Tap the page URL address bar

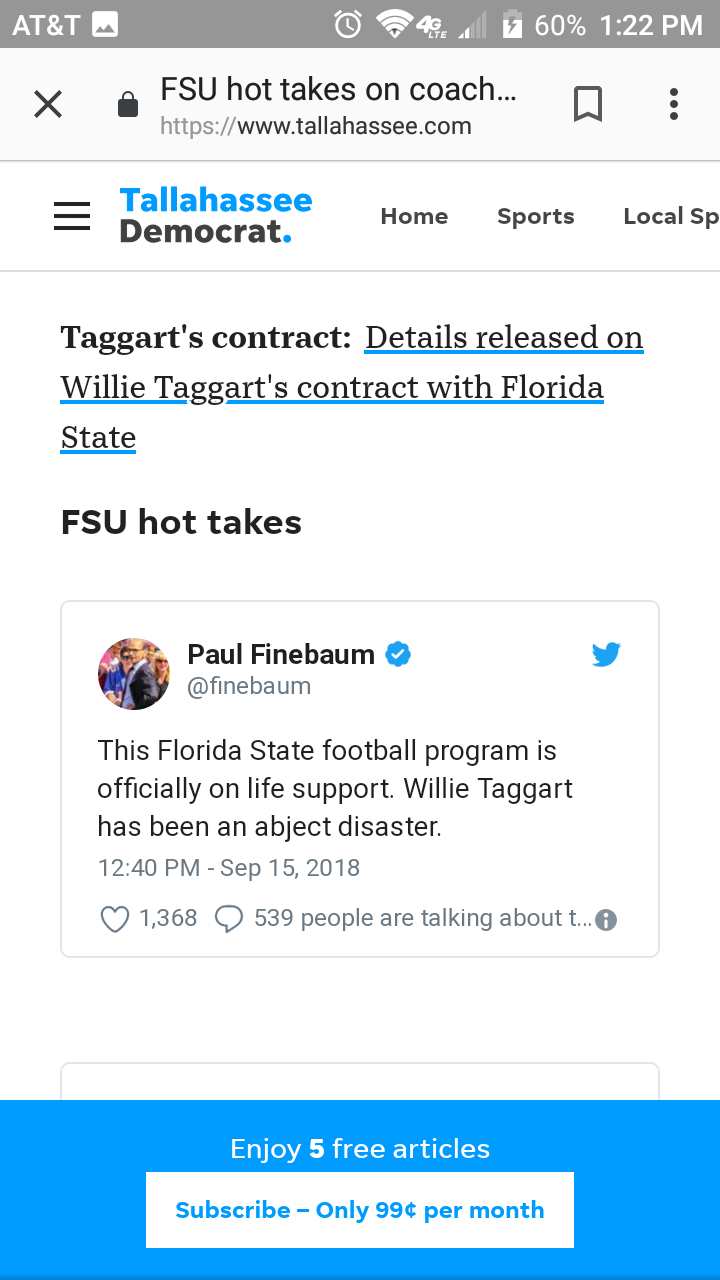coord(340,105)
